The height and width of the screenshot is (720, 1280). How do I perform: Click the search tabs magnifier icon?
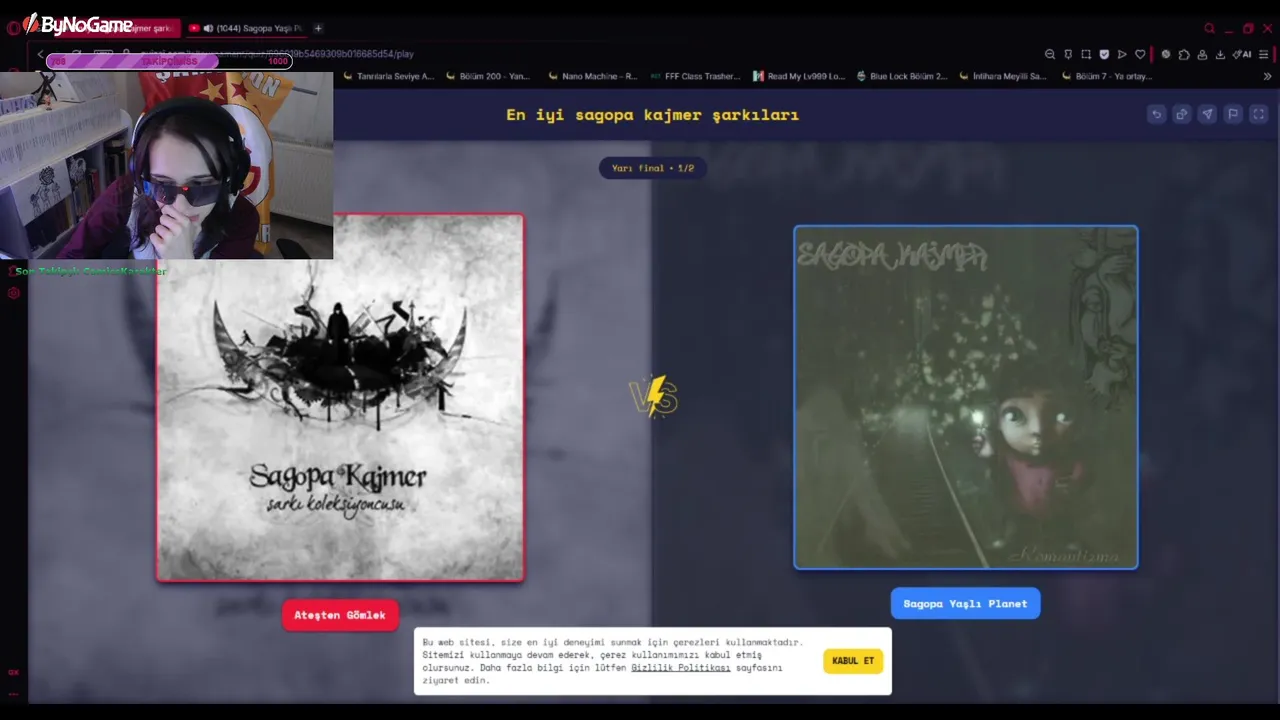pyautogui.click(x=1210, y=28)
